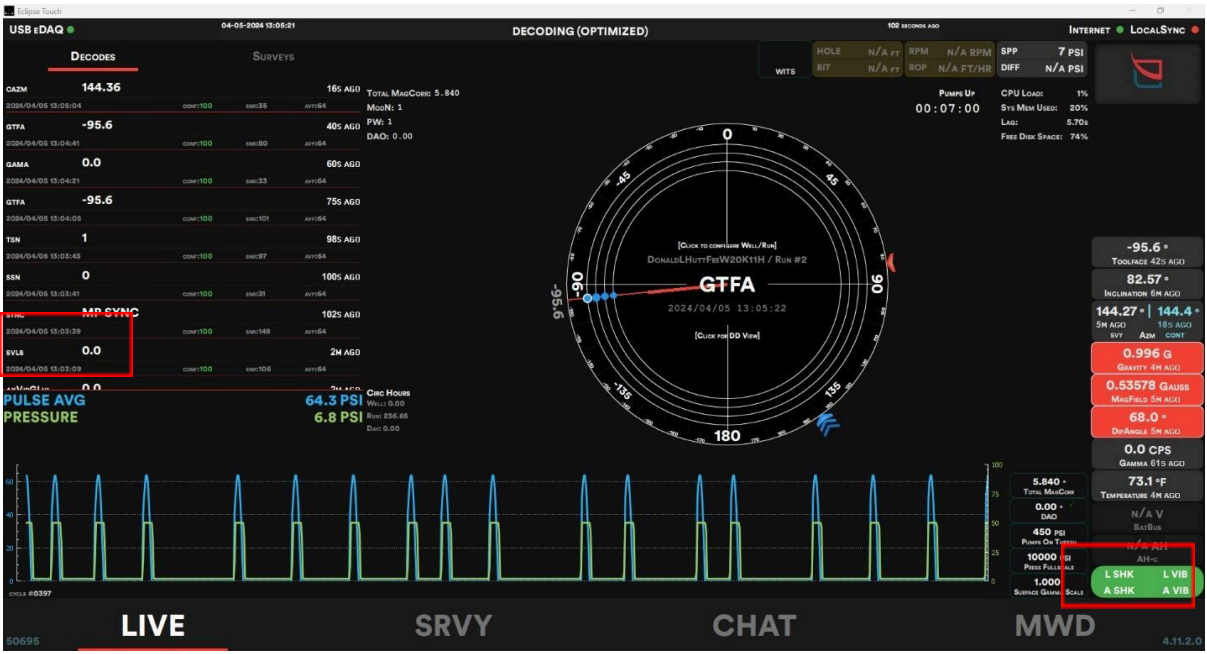This screenshot has height=654, width=1207.
Task: Toggle the red Gravity alert tile
Action: 1146,359
